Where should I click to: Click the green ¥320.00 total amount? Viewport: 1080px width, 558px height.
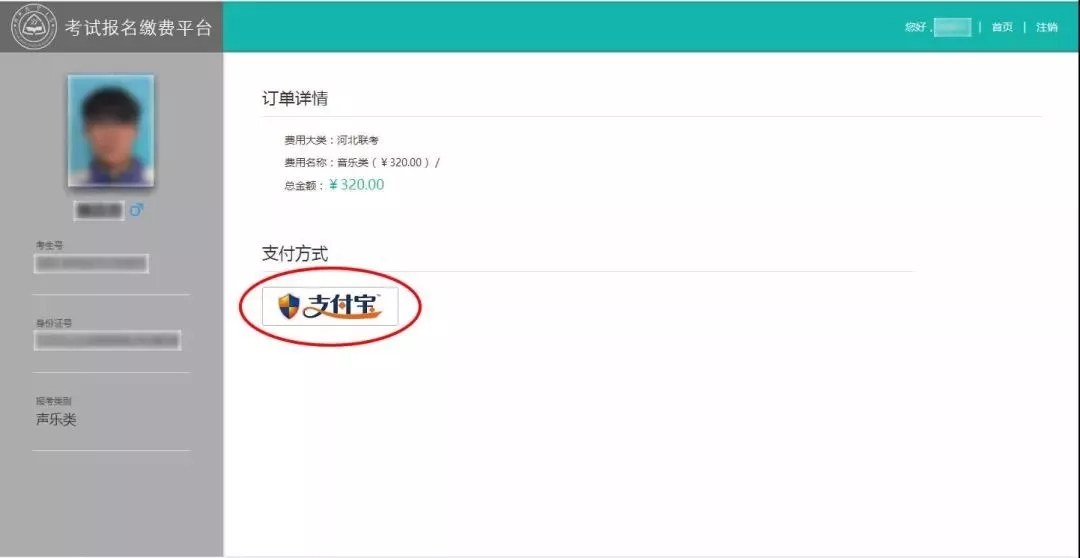356,185
